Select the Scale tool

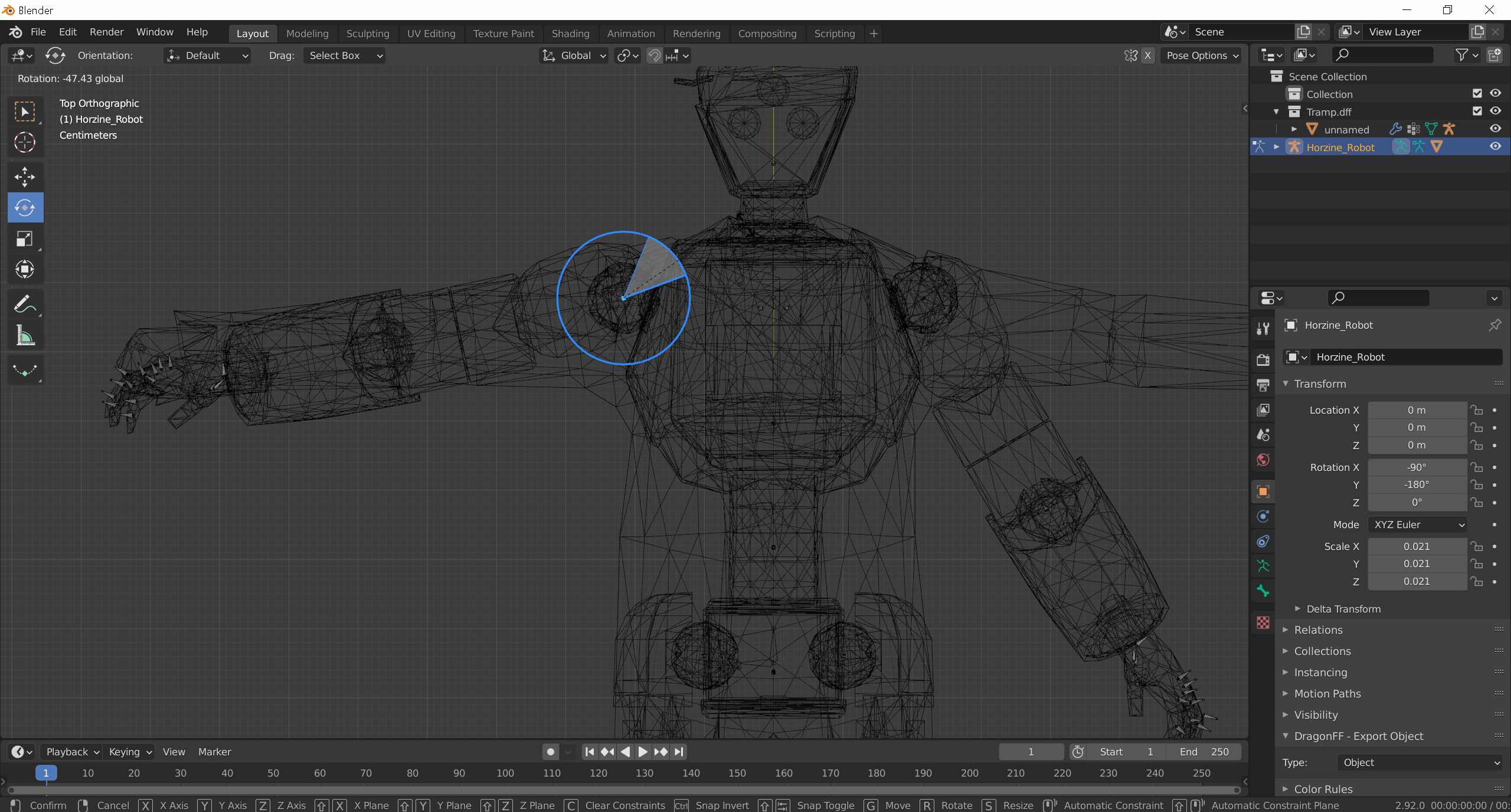click(x=25, y=239)
